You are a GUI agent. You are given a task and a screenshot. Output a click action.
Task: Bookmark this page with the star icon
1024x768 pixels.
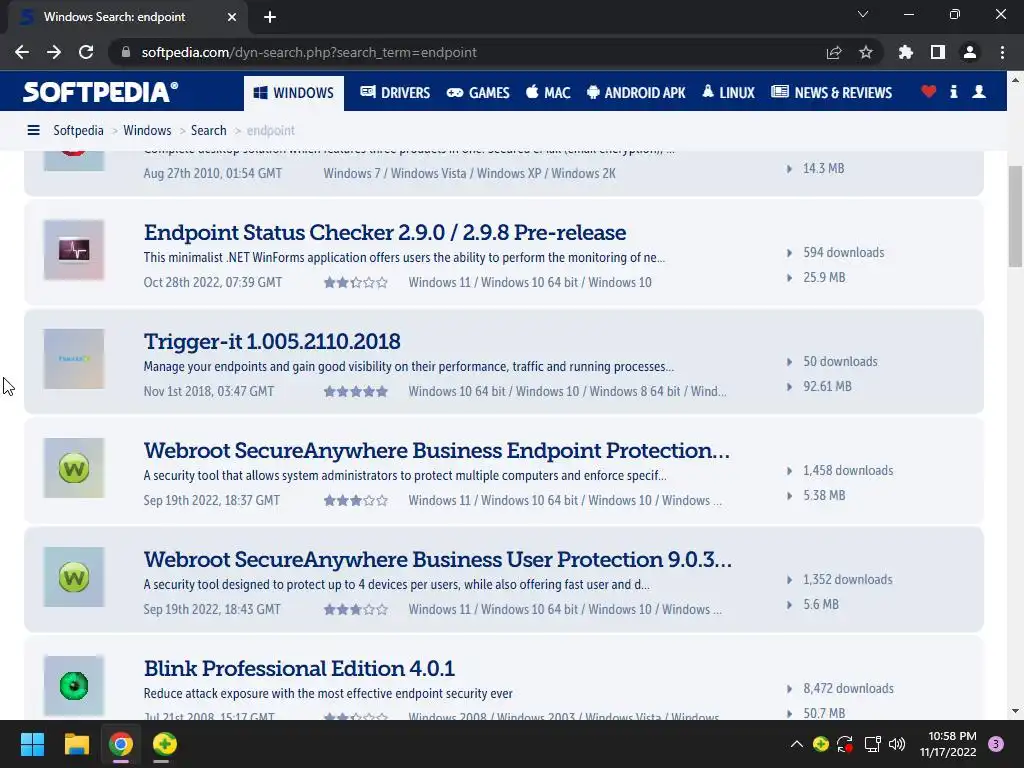point(866,52)
